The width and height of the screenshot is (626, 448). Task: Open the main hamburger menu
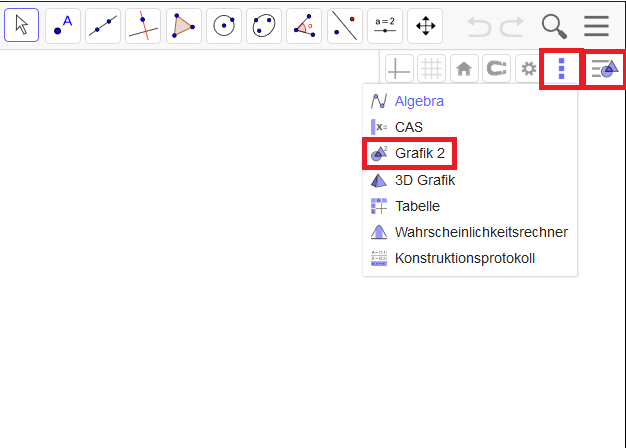596,26
